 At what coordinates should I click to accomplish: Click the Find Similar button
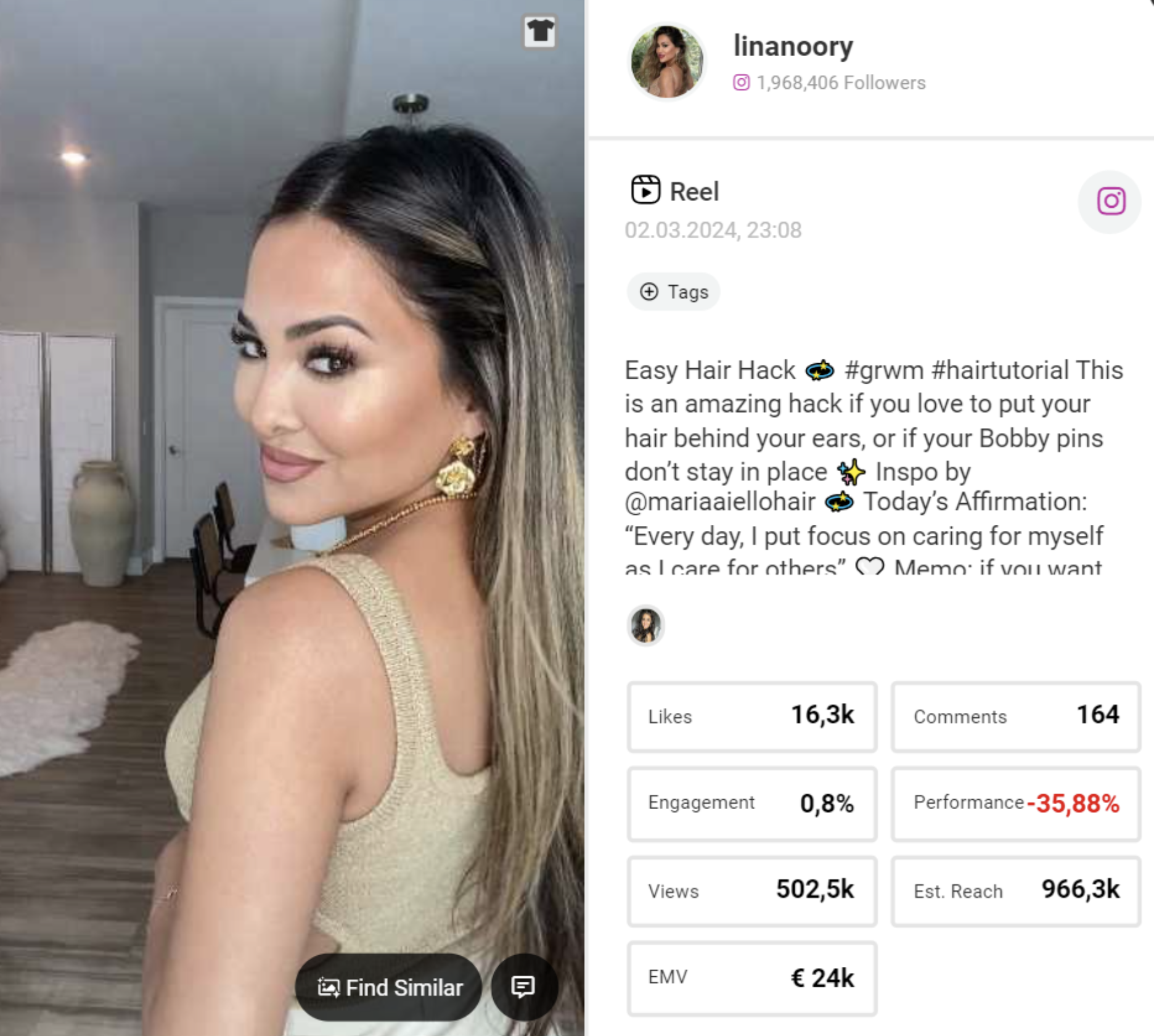[389, 987]
